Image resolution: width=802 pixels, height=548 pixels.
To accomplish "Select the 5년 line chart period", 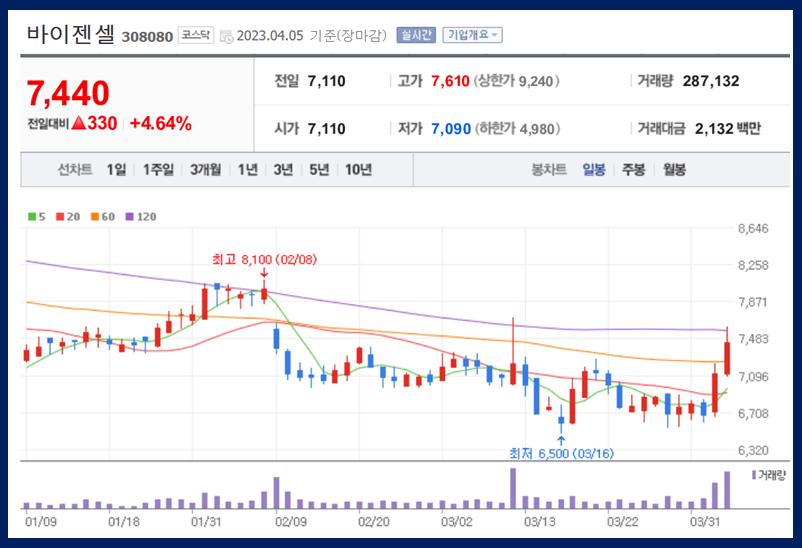I will 319,169.
